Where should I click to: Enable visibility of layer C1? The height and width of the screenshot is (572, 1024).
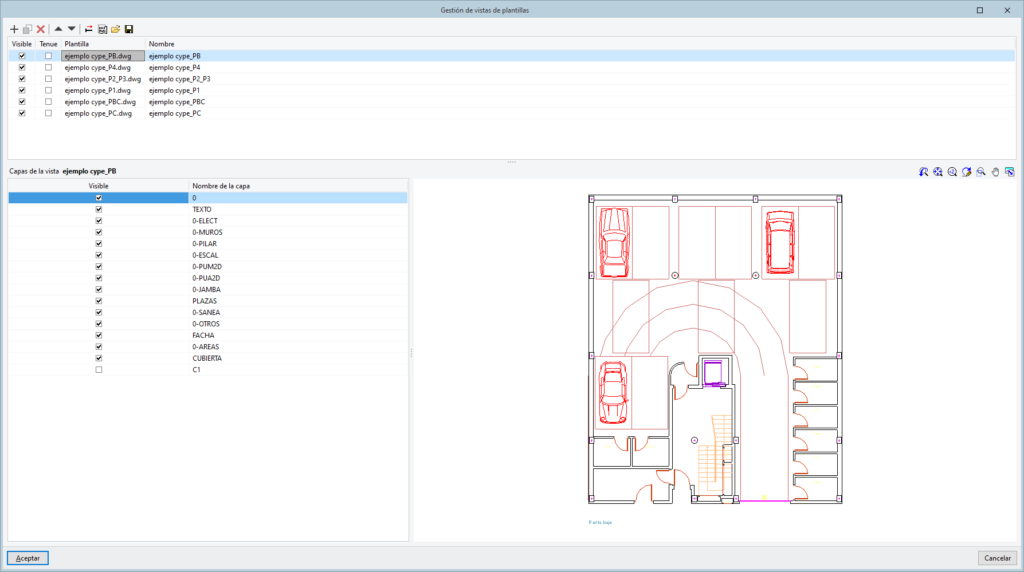(x=98, y=370)
